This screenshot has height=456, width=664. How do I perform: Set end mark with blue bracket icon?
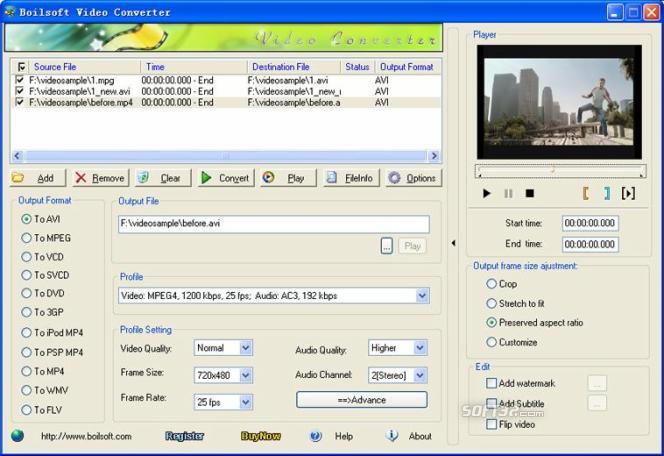[607, 193]
